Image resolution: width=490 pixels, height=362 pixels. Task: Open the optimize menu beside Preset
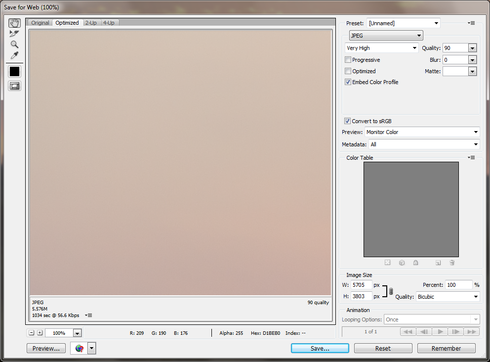pos(471,23)
